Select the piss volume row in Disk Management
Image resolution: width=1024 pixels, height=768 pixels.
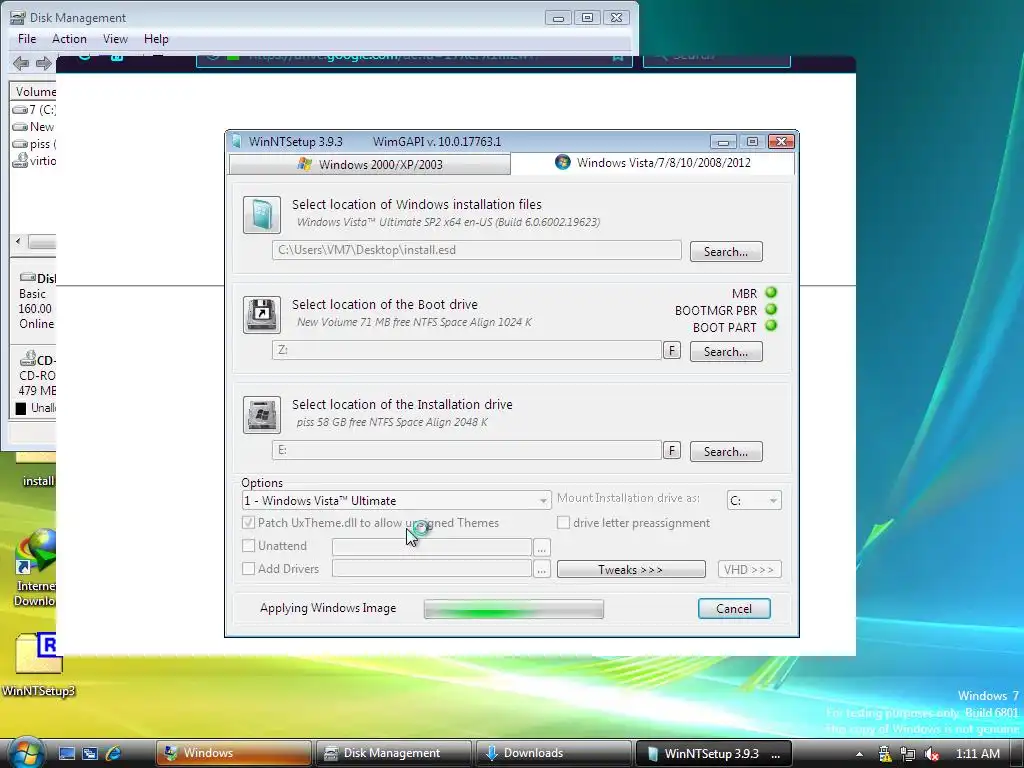(34, 144)
